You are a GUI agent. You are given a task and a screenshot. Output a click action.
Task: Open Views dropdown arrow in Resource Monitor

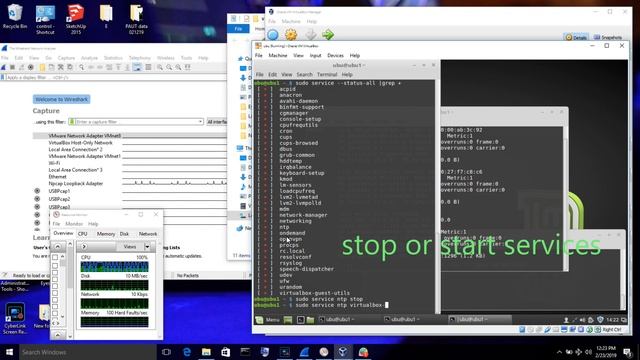click(147, 247)
